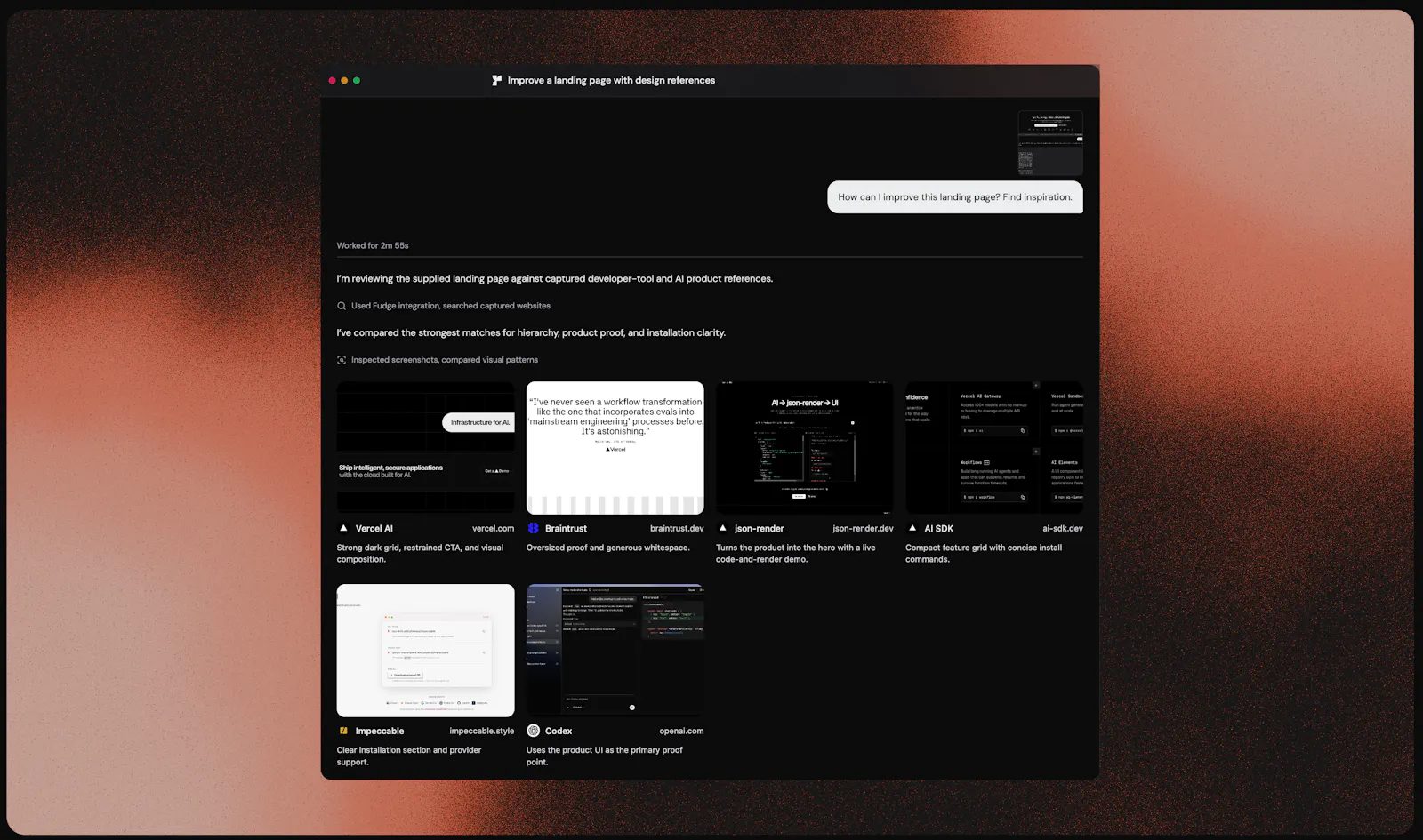Screen dimensions: 1423x840
Task: Expand the Used Fudge integration step
Action: 450,306
